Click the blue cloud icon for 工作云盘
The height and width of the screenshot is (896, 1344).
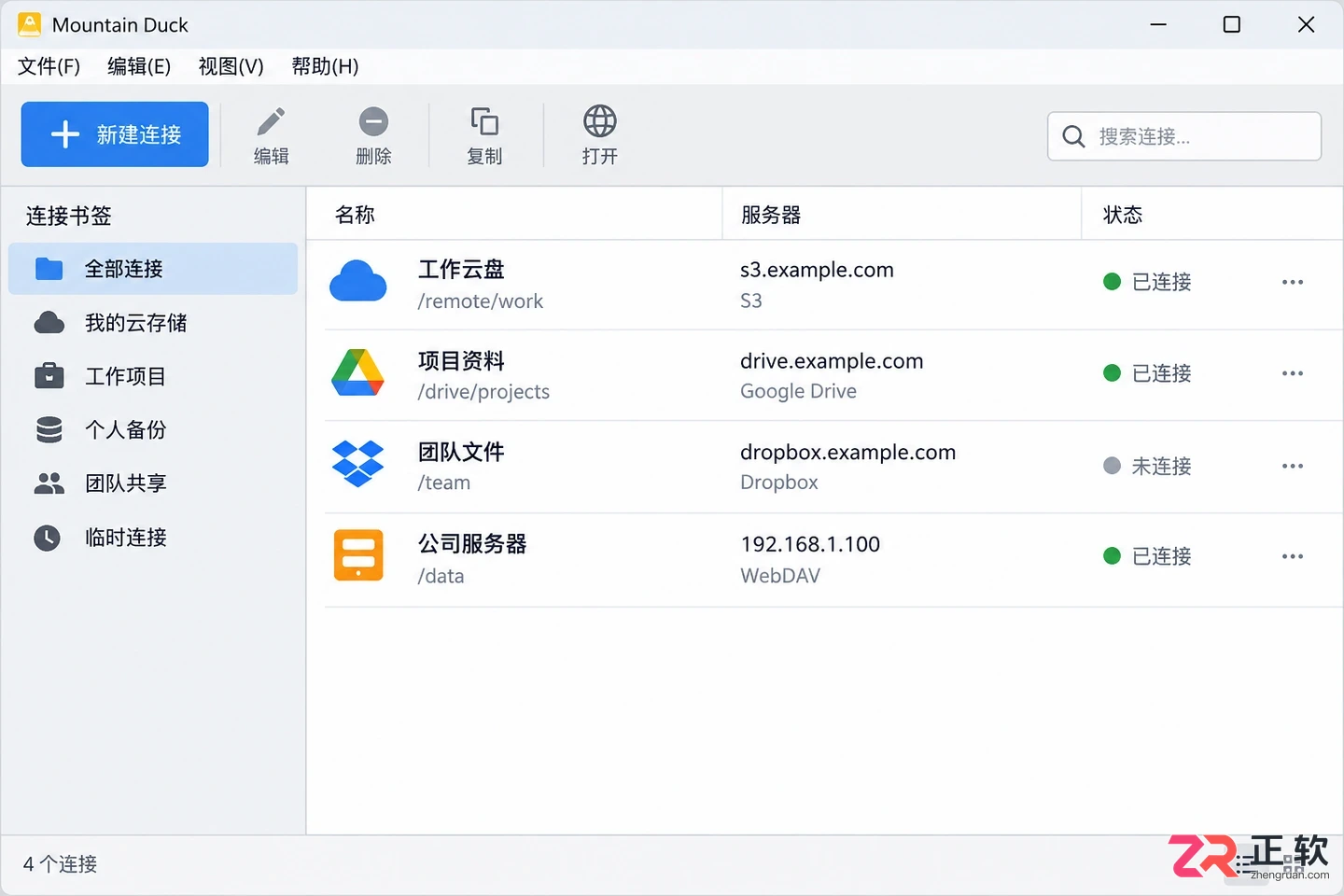[358, 282]
